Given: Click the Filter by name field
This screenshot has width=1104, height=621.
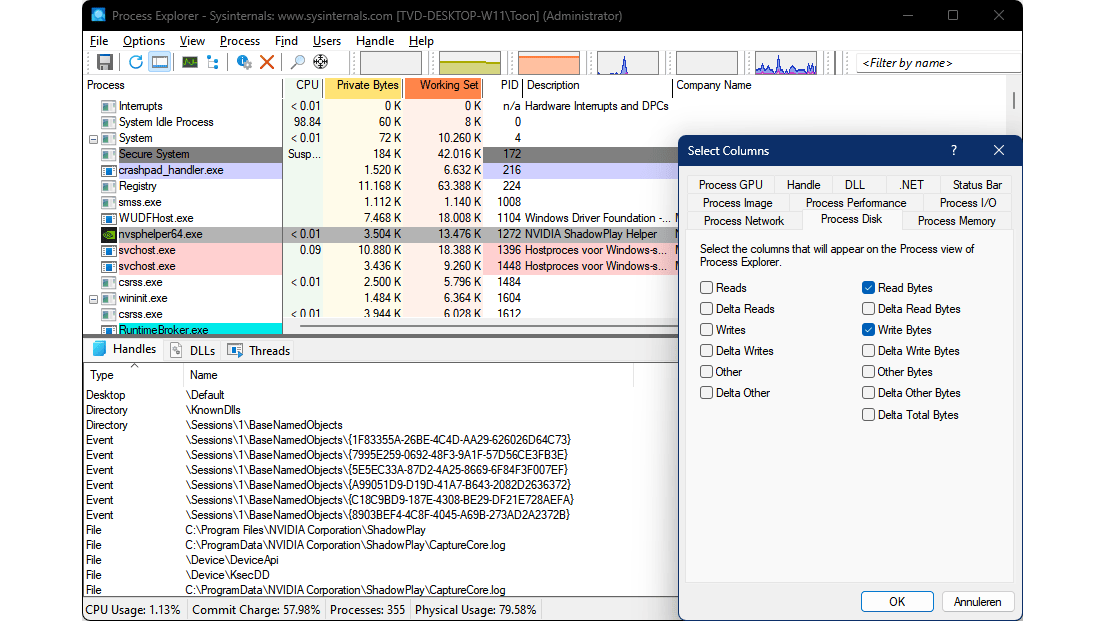Looking at the screenshot, I should pos(936,63).
